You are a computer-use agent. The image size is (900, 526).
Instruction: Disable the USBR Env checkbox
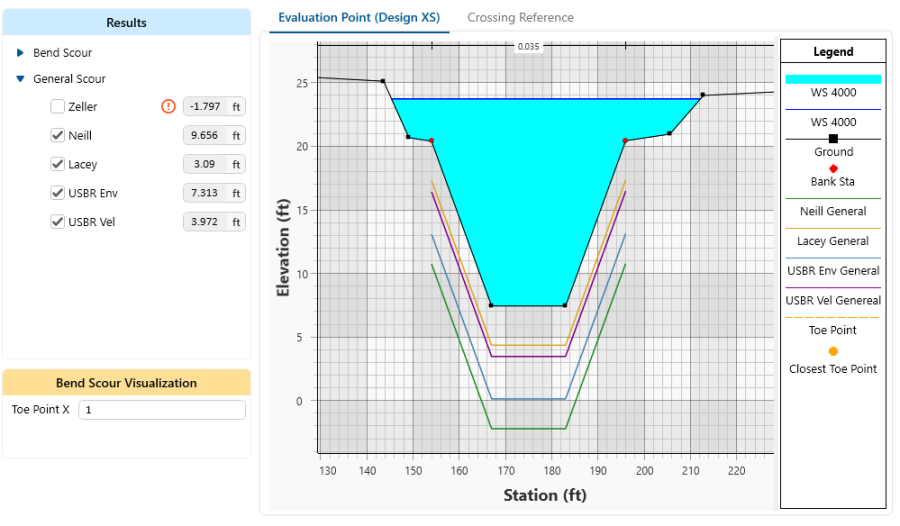click(x=58, y=193)
